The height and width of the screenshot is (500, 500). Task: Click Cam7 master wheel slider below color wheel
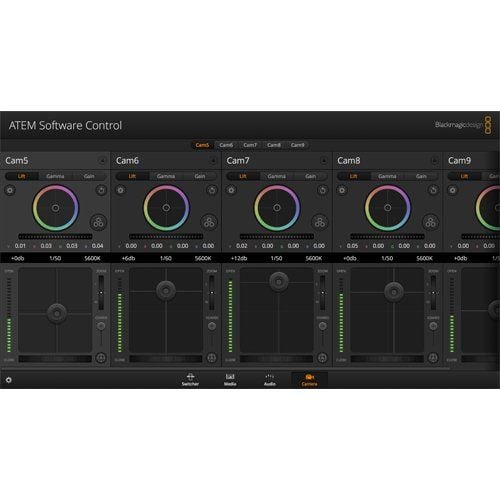tap(277, 236)
